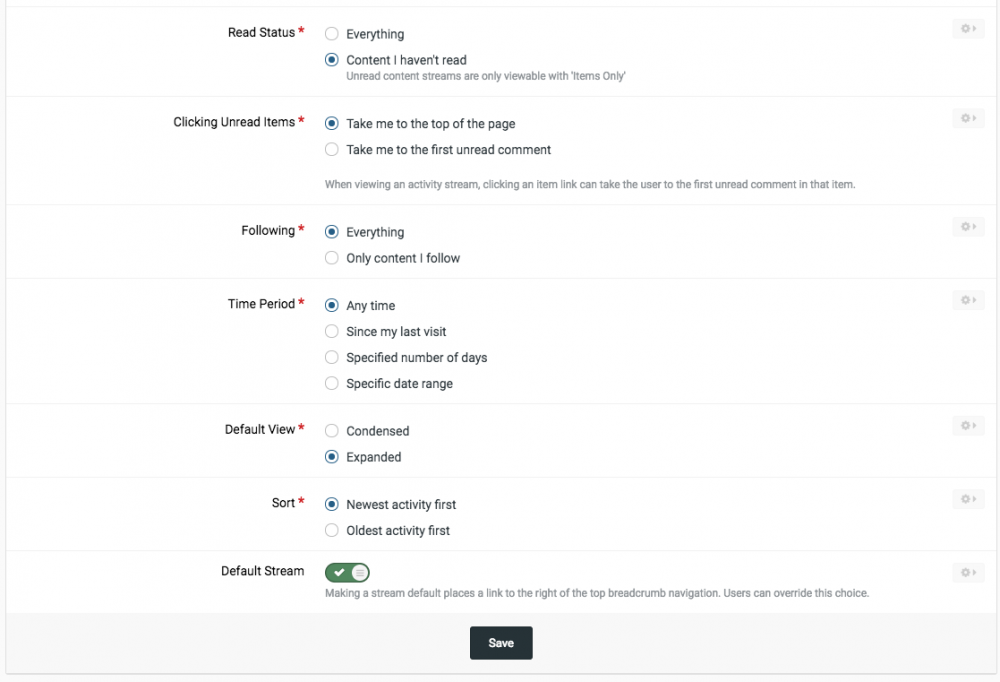The width and height of the screenshot is (1000, 682).
Task: Set Default View to Condensed
Action: tap(332, 431)
